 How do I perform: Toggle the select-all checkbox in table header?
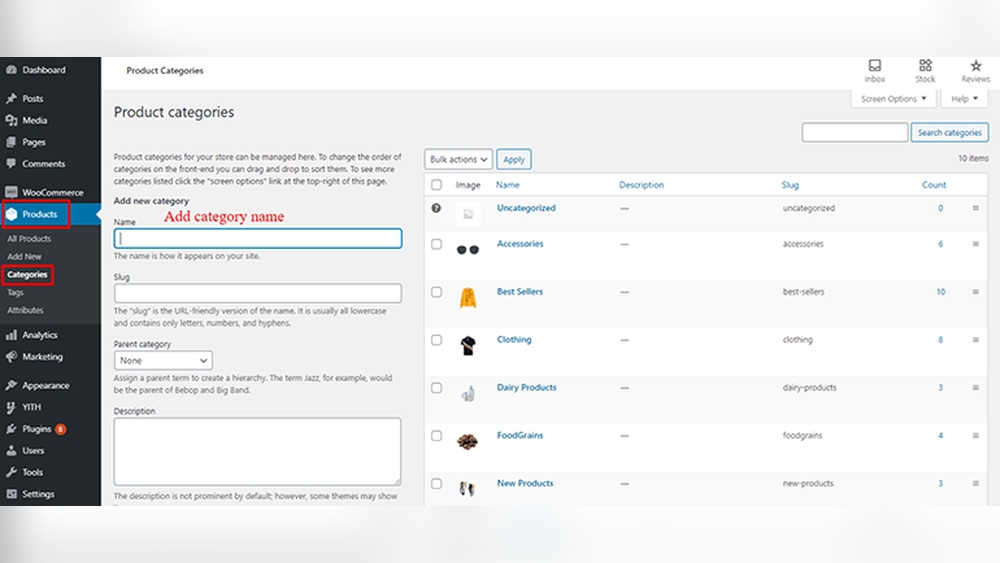coord(436,185)
